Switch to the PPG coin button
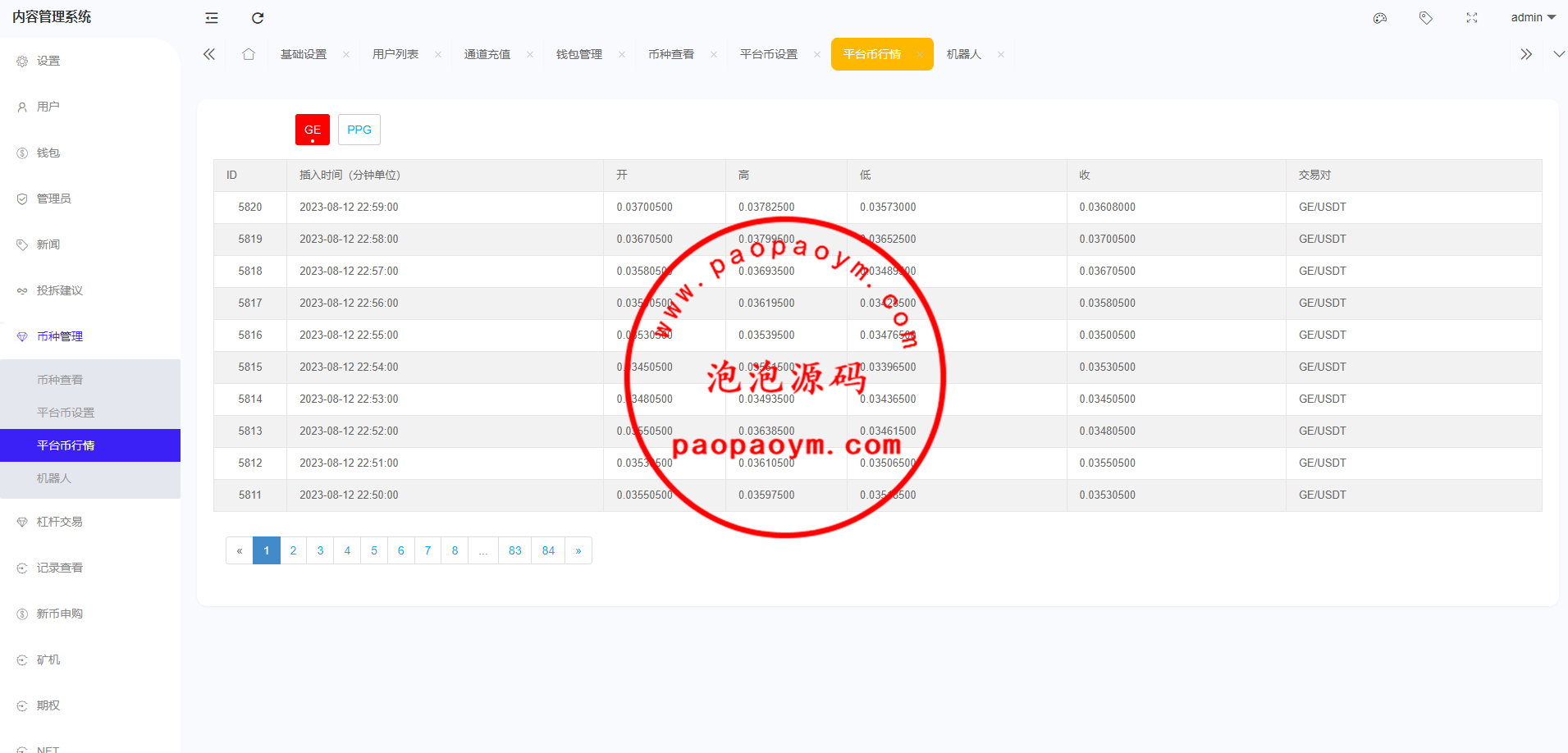The width and height of the screenshot is (1568, 753). point(359,130)
